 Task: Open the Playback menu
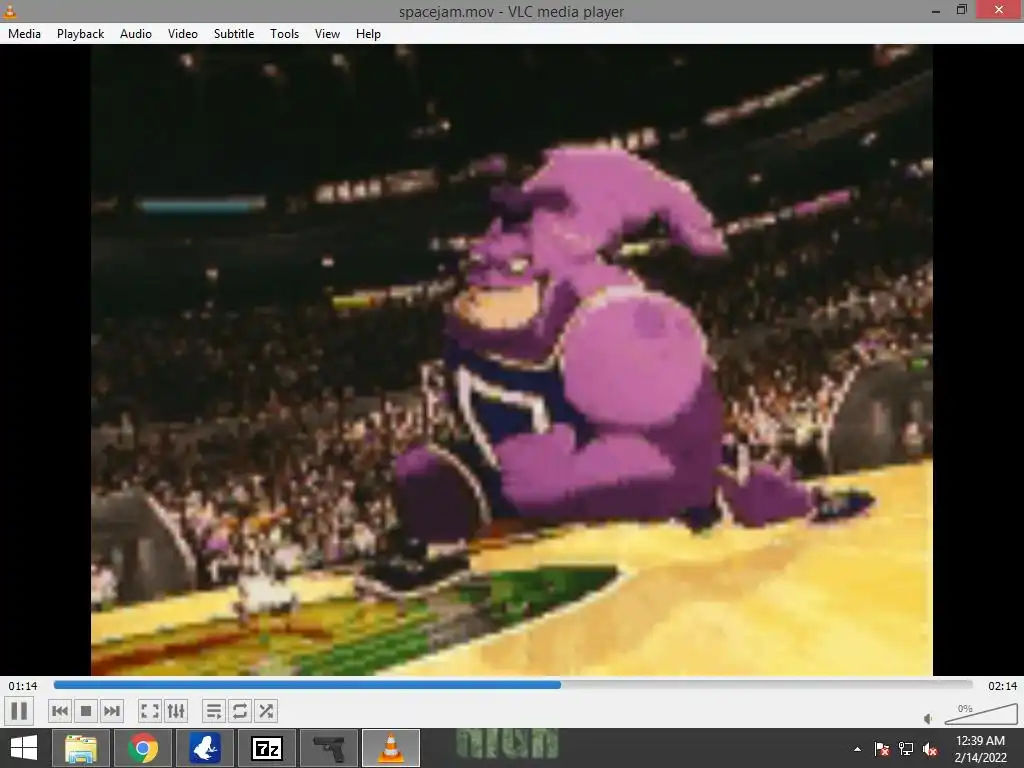(x=80, y=34)
